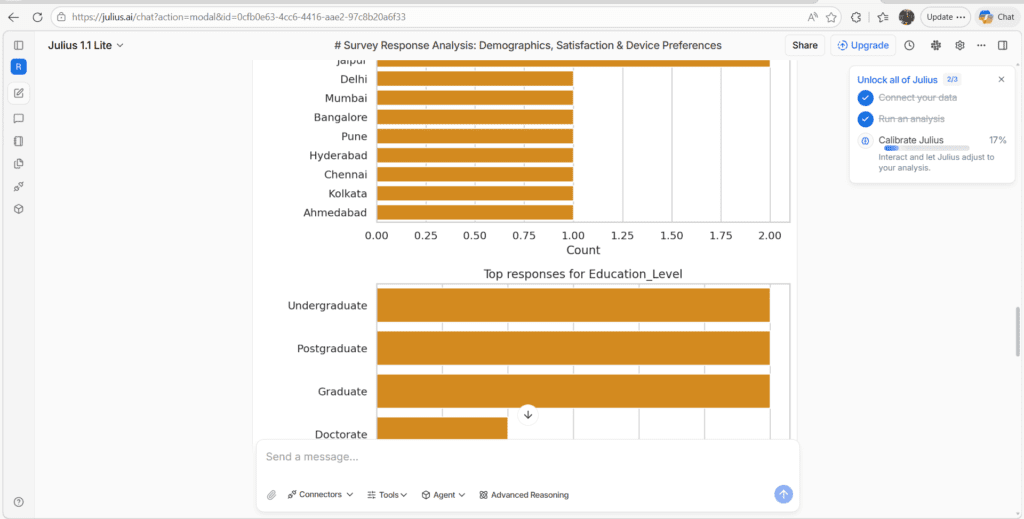Open connectors icon in sidebar
Viewport: 1024px width, 519px height.
click(x=18, y=186)
